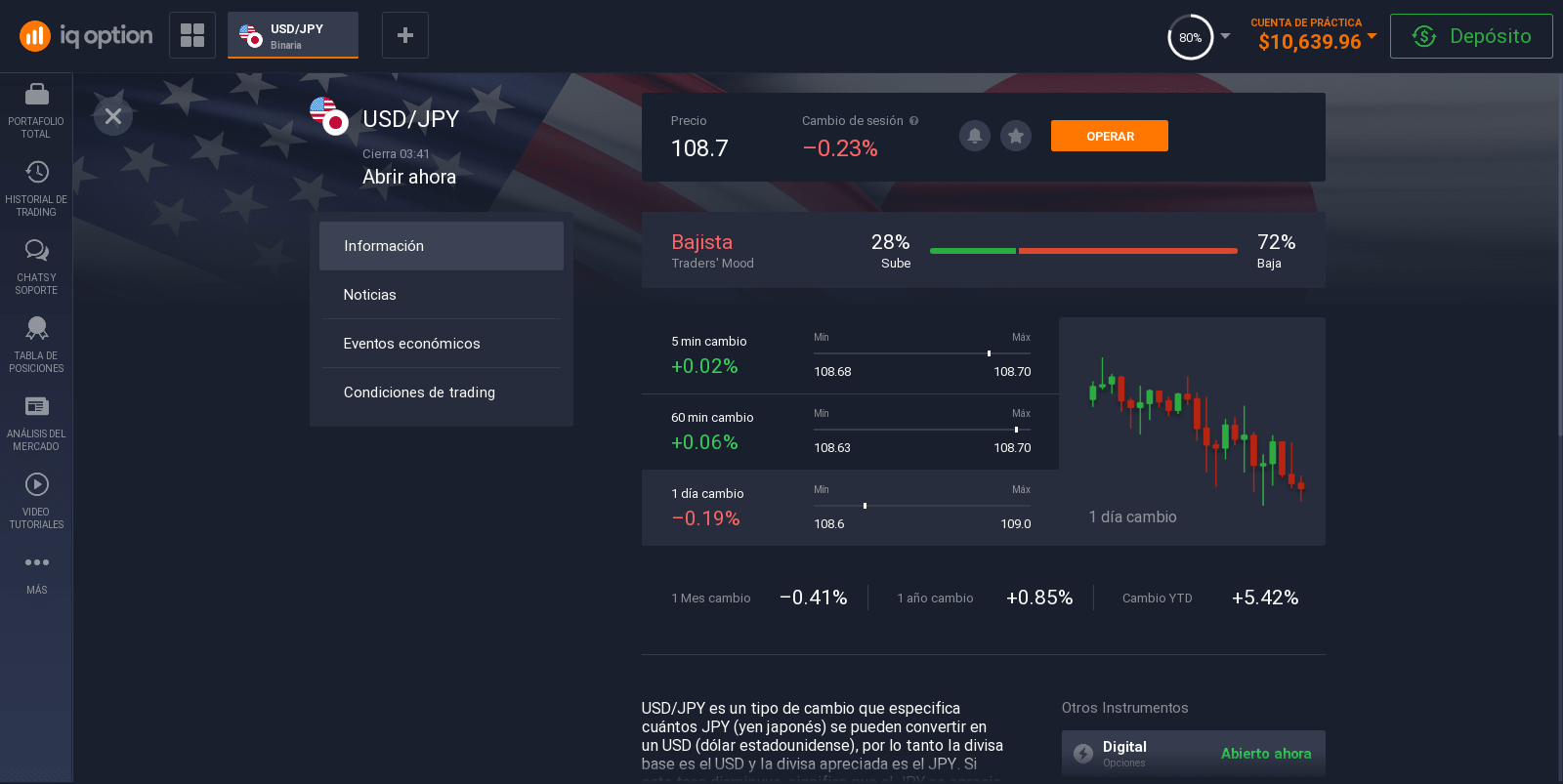Add a new asset tab with plus
Viewport: 1563px width, 784px height.
coord(405,35)
